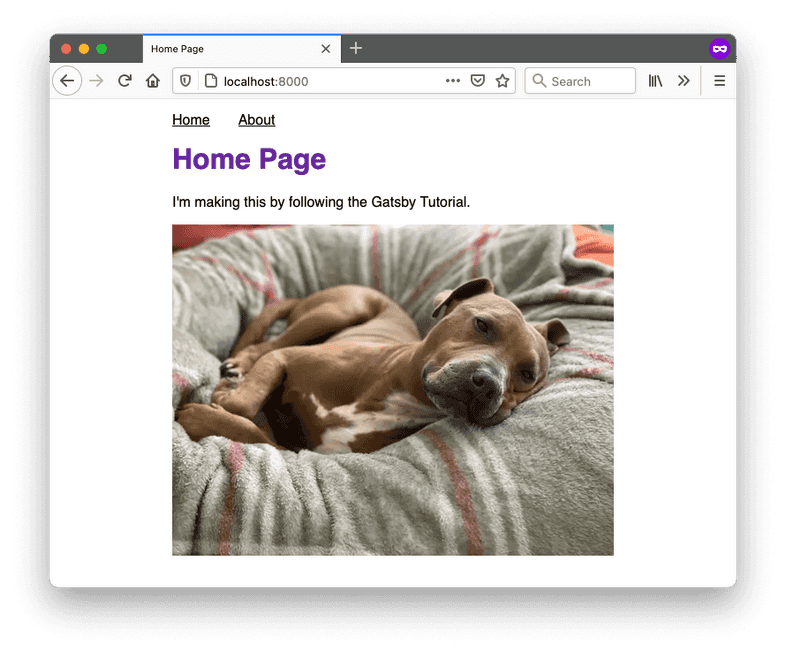Image resolution: width=786 pixels, height=653 pixels.
Task: Open the Firefox hamburger menu
Action: tap(719, 81)
